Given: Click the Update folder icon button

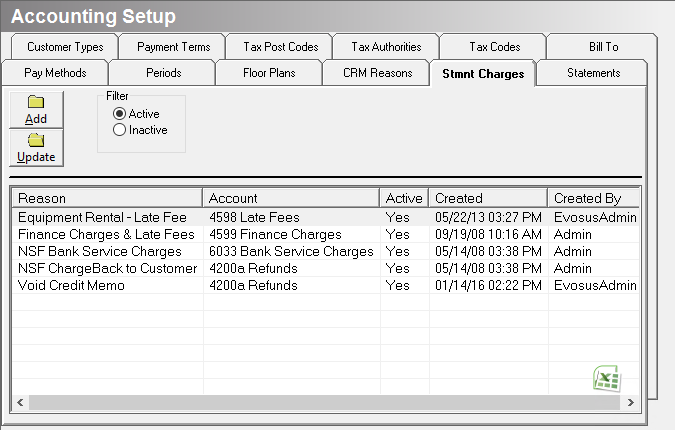Looking at the screenshot, I should click(36, 148).
